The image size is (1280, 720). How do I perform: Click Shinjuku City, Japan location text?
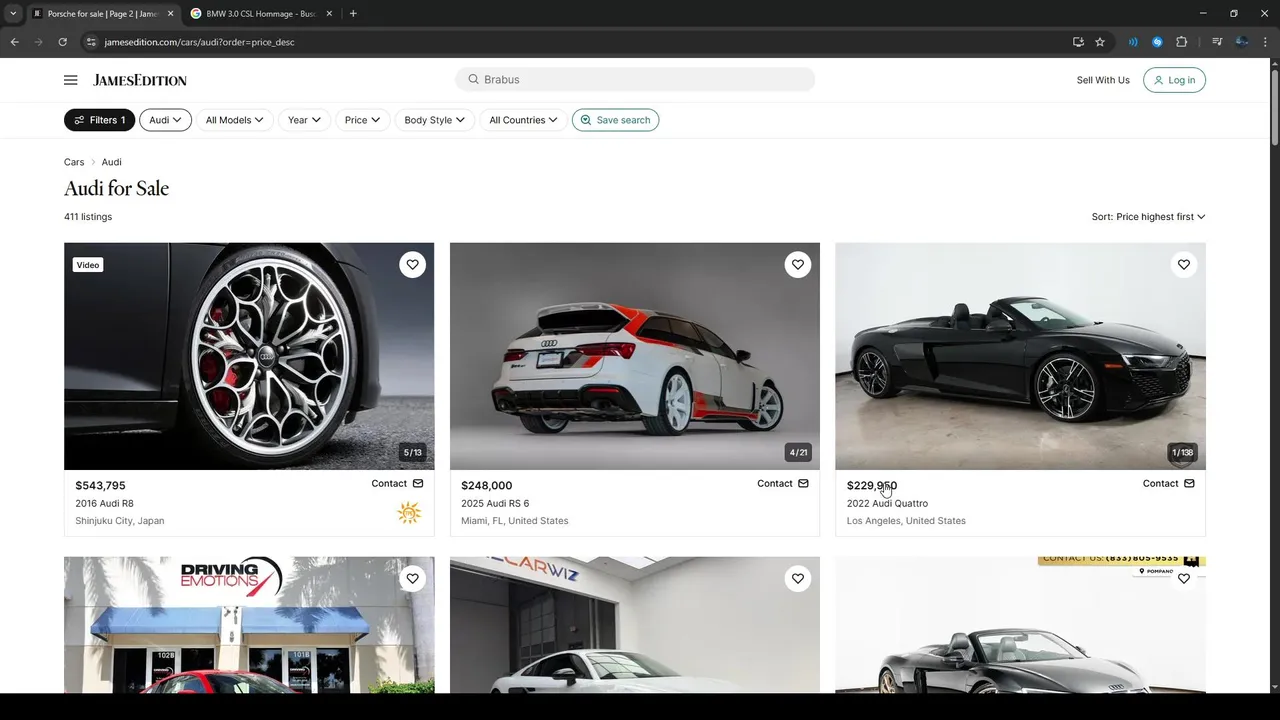pos(120,521)
